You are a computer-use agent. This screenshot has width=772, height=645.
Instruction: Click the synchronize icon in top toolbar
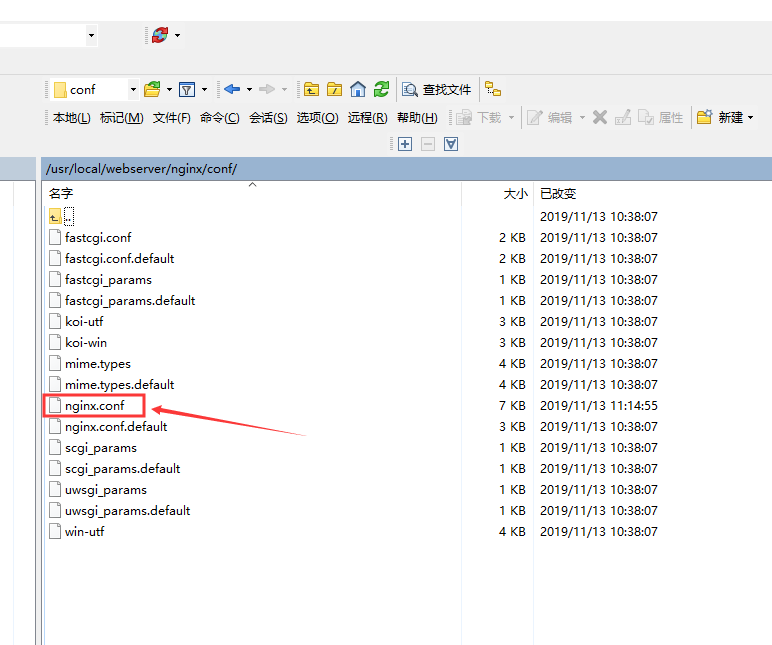(x=160, y=35)
